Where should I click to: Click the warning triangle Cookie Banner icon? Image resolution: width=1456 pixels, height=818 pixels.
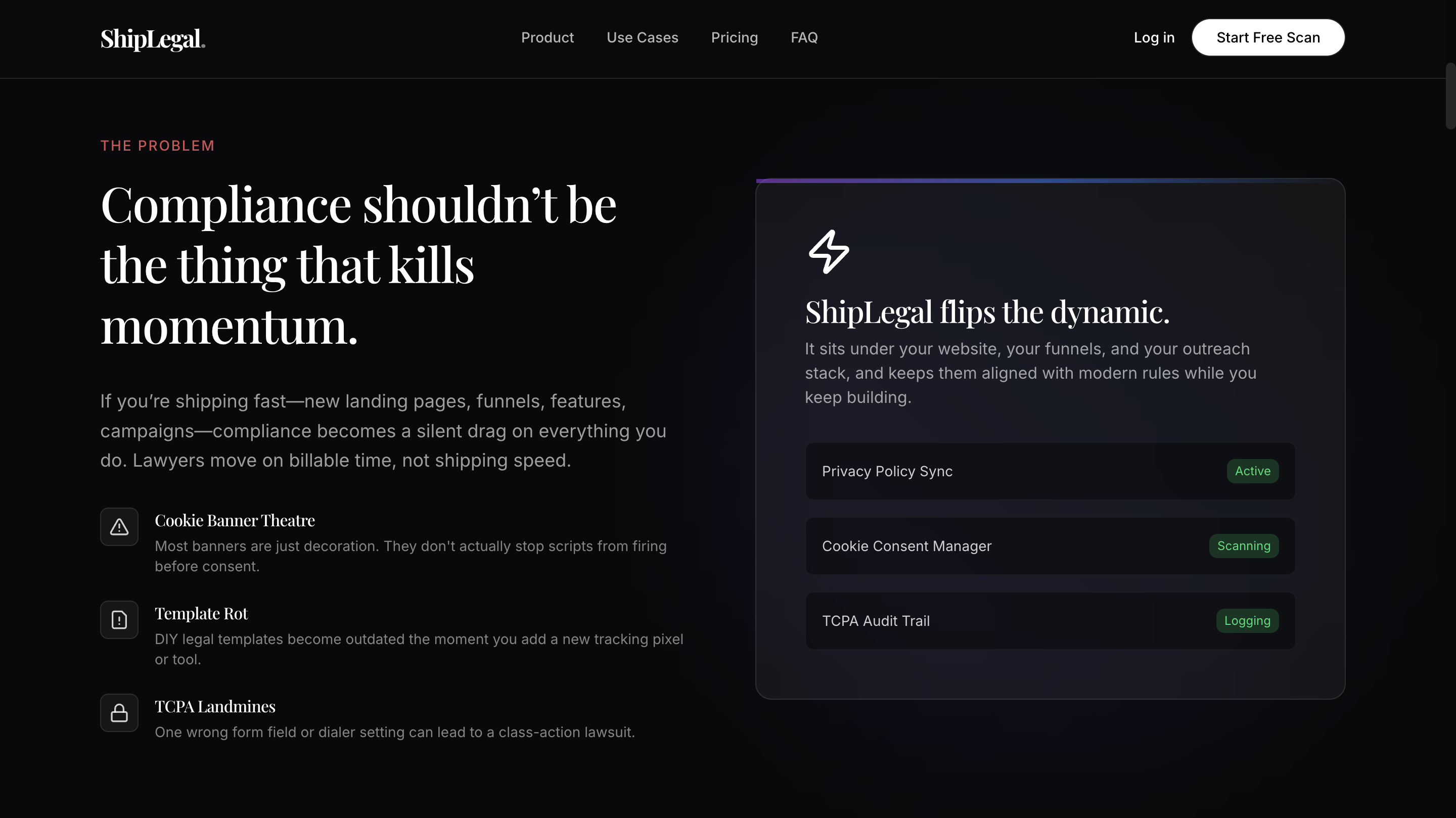coord(119,527)
